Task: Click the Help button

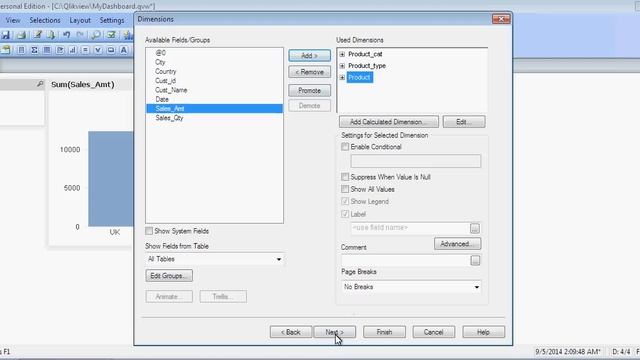Action: click(x=483, y=332)
